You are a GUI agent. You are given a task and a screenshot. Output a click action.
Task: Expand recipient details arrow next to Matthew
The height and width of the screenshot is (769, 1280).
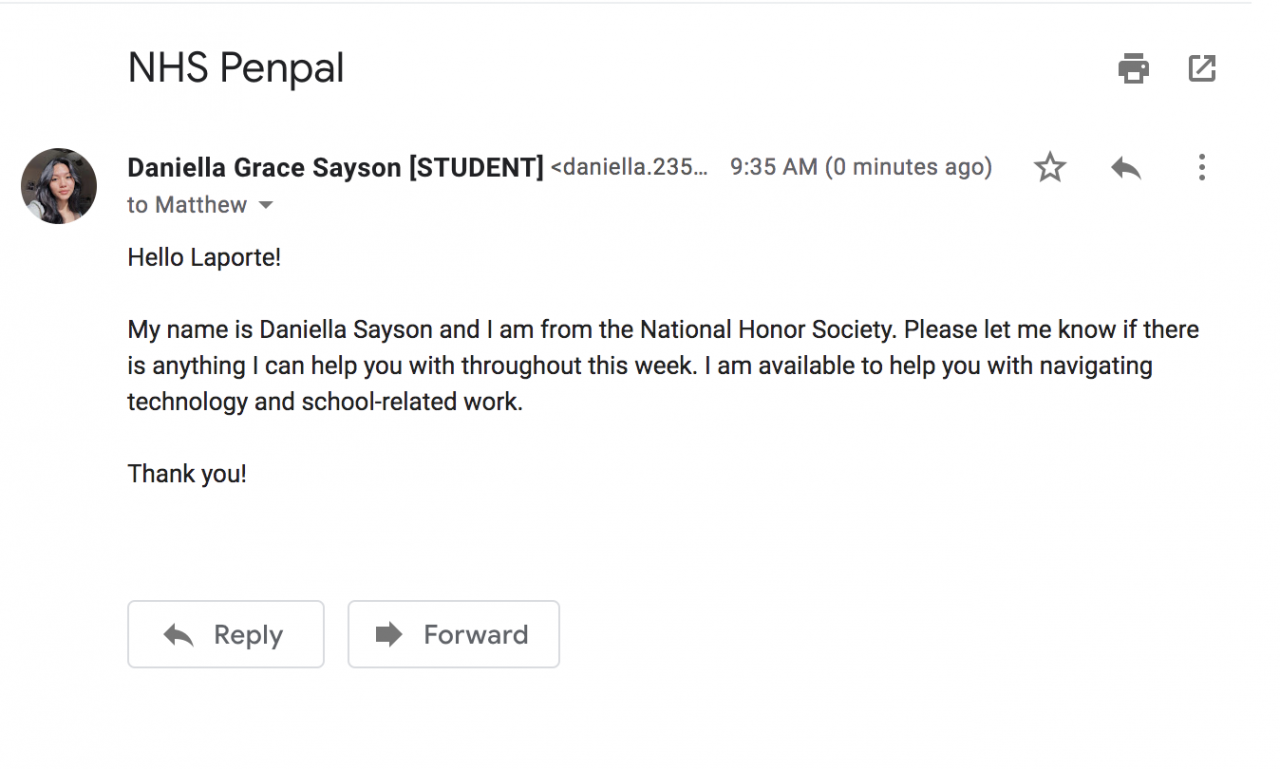tap(266, 205)
